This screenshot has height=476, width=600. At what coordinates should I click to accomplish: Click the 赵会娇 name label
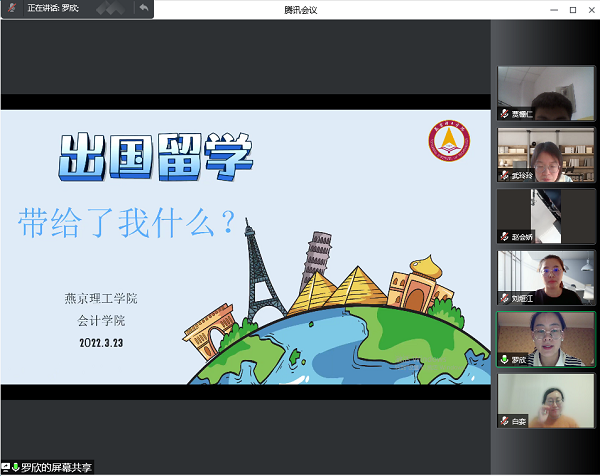(x=523, y=237)
